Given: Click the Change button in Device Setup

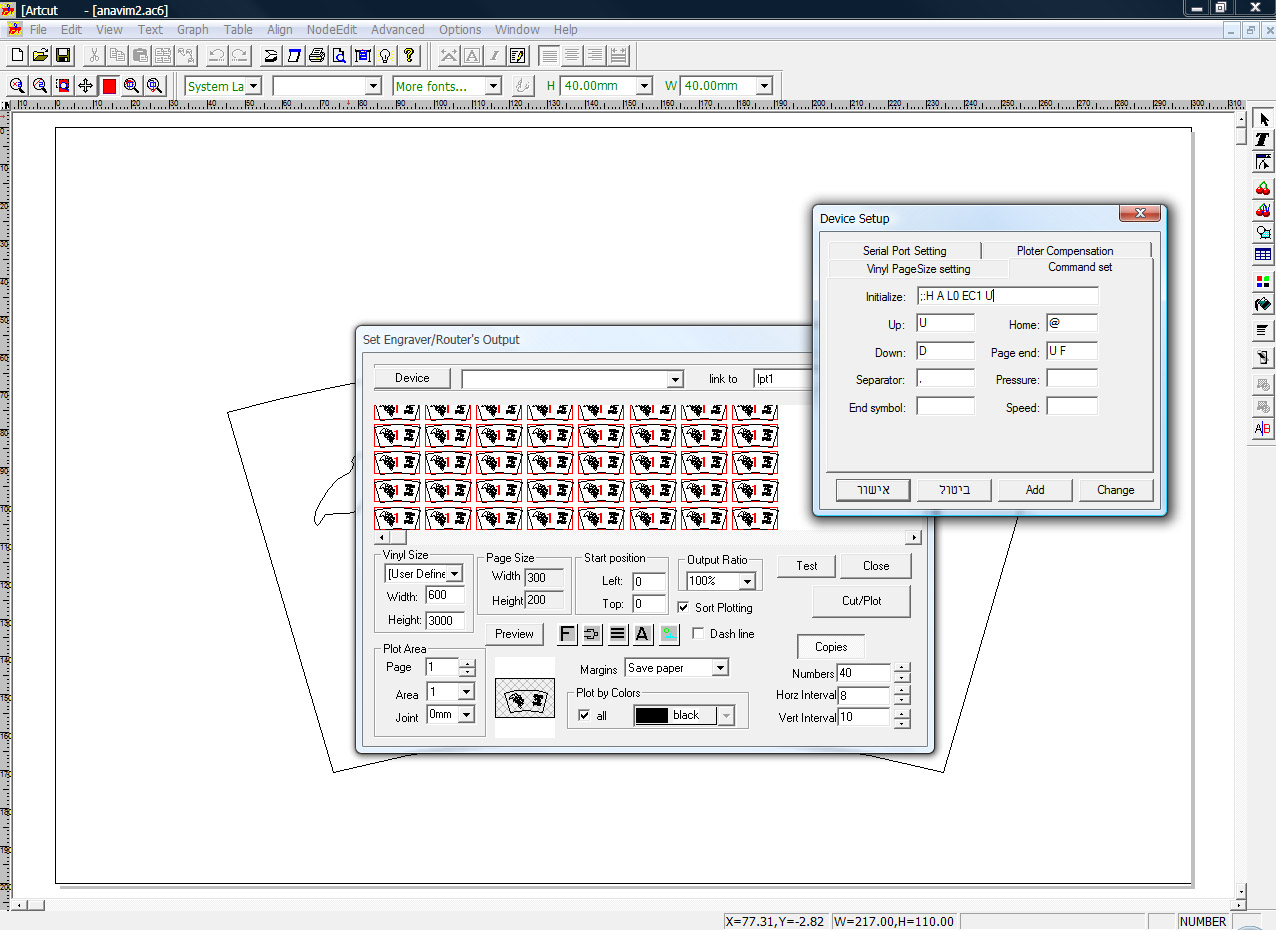Looking at the screenshot, I should pos(1115,490).
